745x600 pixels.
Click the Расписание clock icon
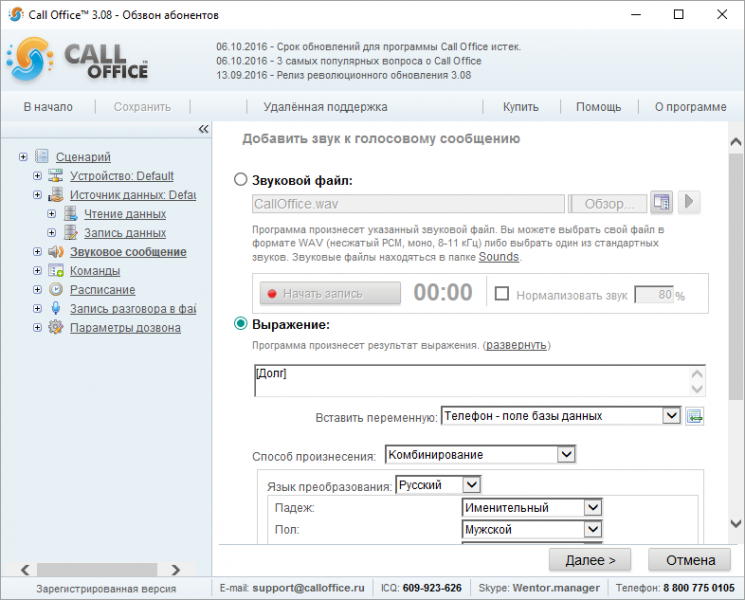[x=56, y=289]
